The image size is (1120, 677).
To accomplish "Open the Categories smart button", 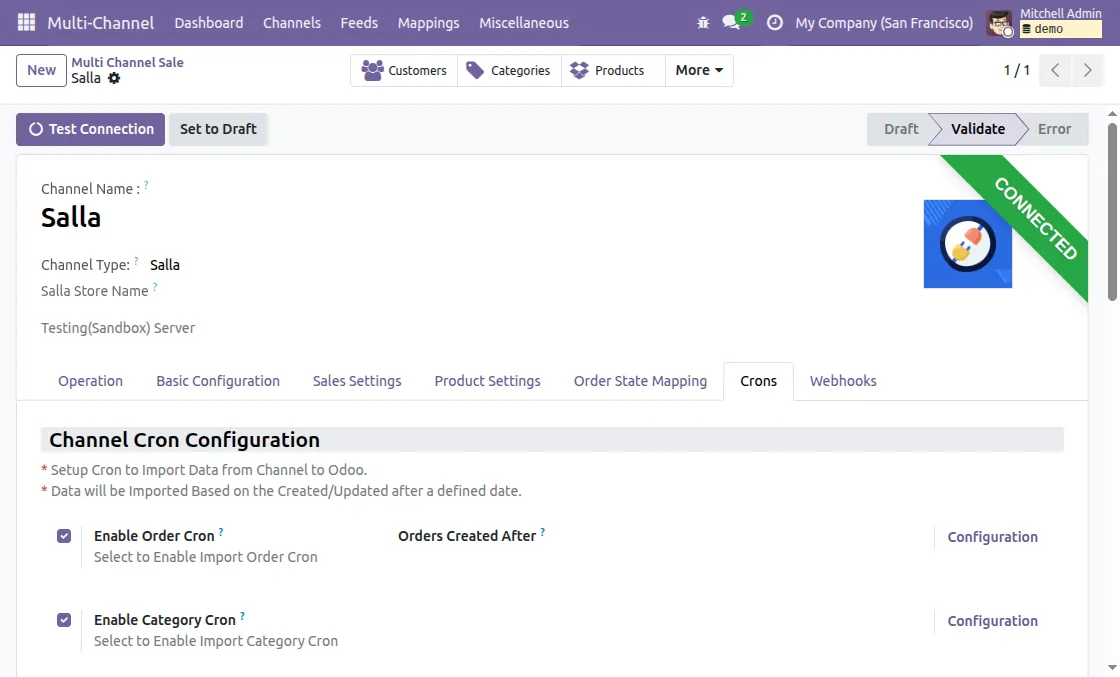I will pos(509,70).
